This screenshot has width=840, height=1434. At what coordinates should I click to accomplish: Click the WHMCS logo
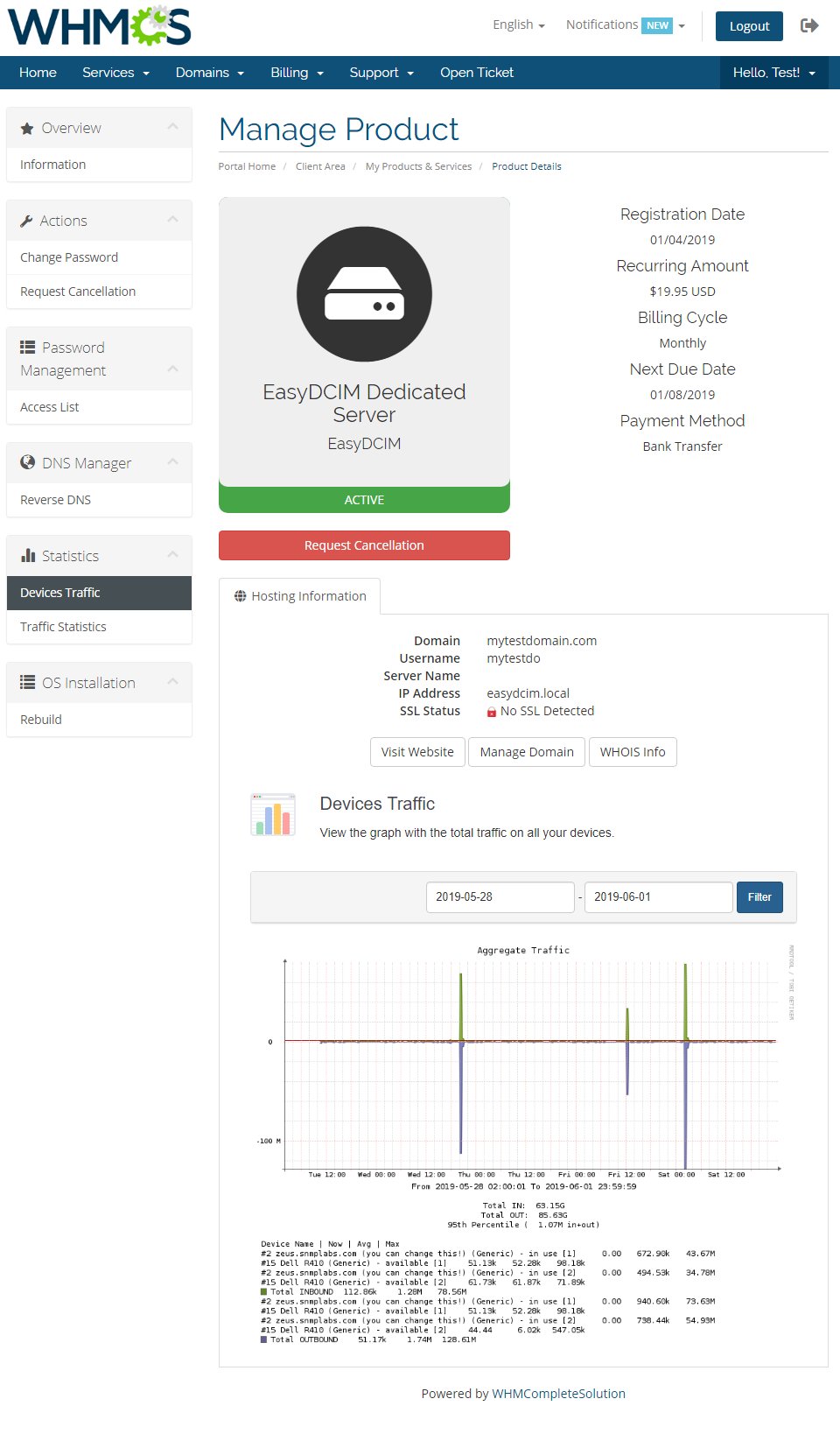tap(100, 26)
